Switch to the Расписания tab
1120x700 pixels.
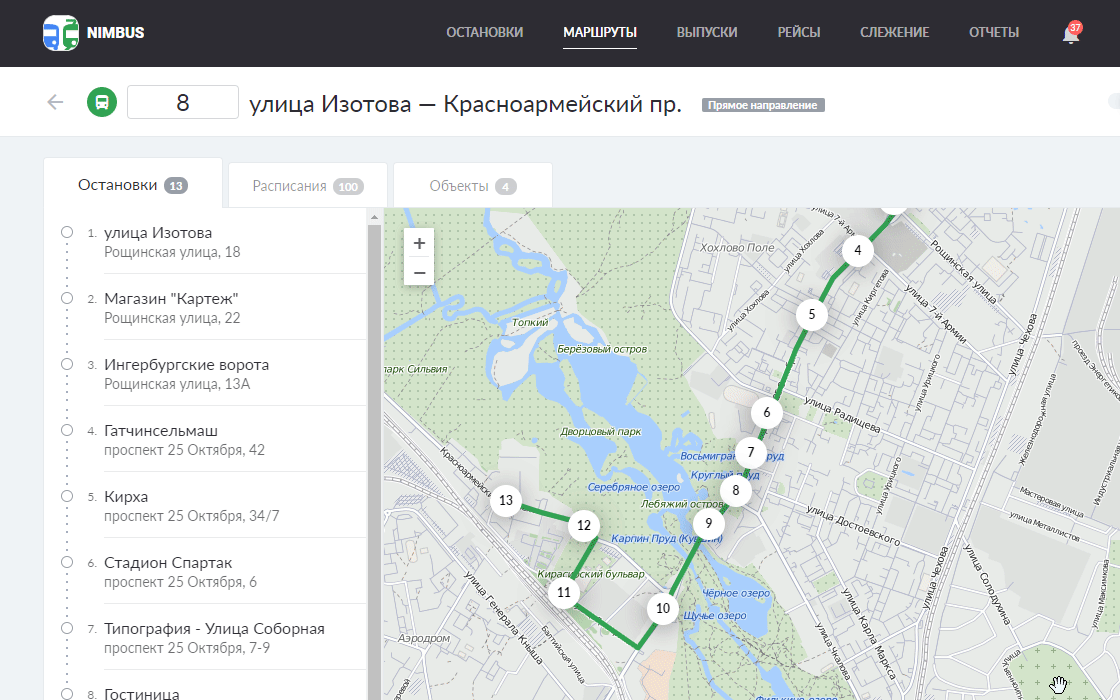tap(308, 186)
